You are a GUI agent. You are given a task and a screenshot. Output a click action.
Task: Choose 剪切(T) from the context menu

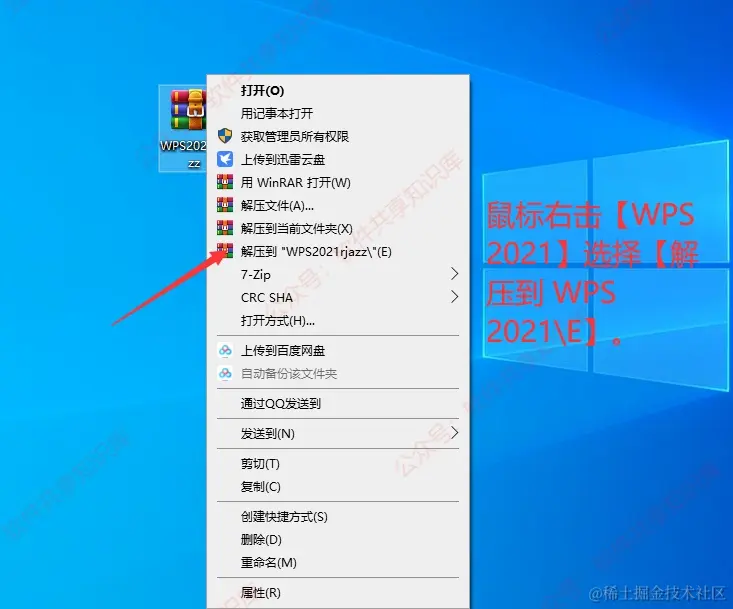[338, 463]
